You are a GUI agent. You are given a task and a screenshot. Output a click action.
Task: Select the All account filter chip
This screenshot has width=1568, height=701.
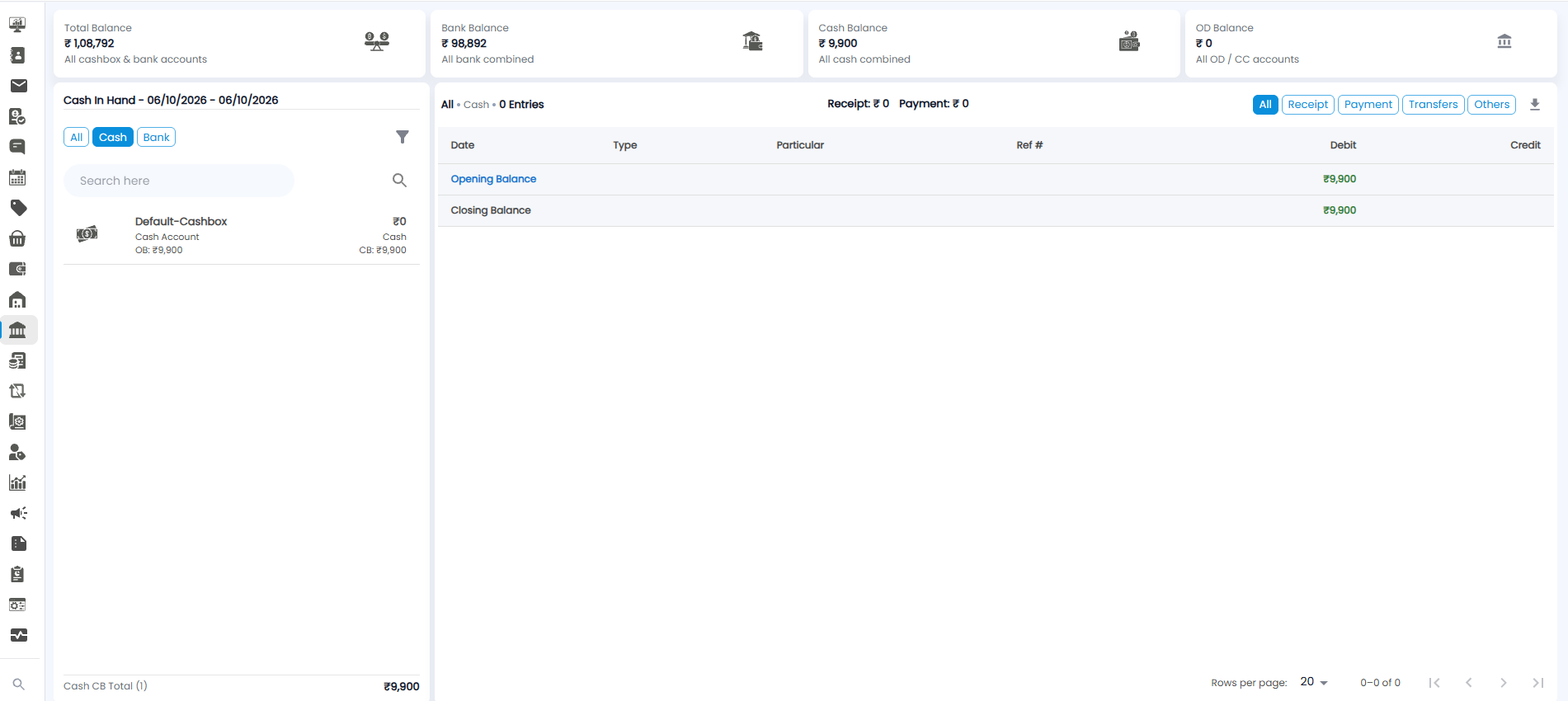coord(76,137)
